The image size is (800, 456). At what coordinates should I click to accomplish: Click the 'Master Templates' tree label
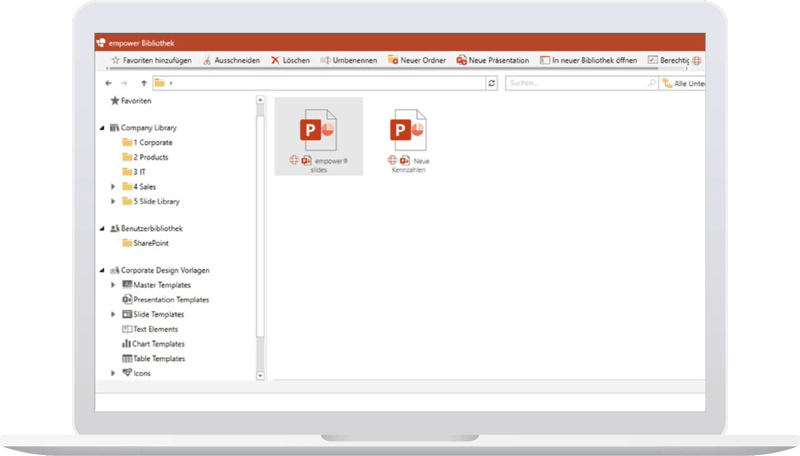(162, 285)
